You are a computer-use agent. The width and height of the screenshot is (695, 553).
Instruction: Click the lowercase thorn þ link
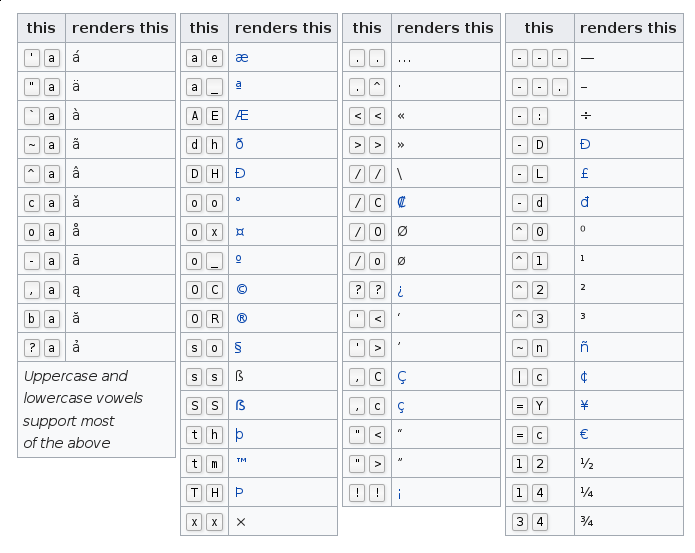click(239, 434)
